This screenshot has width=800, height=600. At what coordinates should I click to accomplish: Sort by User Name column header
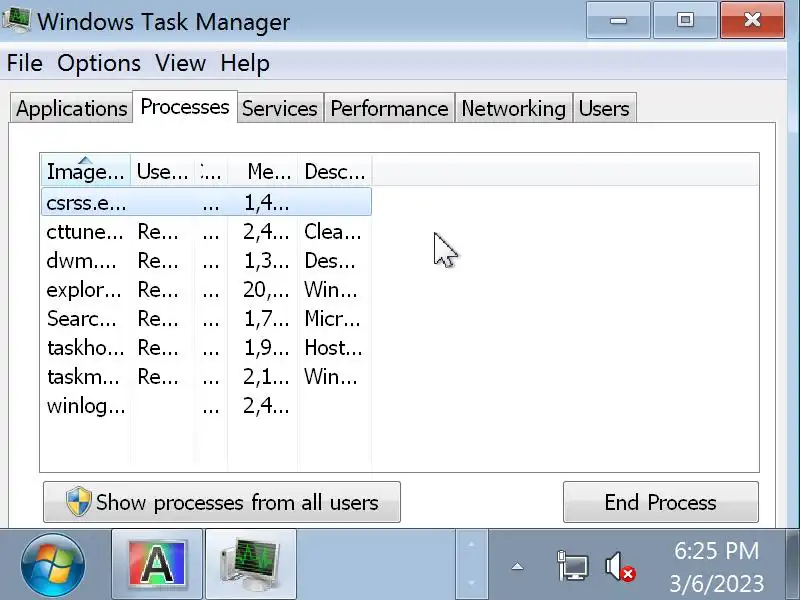(x=162, y=170)
